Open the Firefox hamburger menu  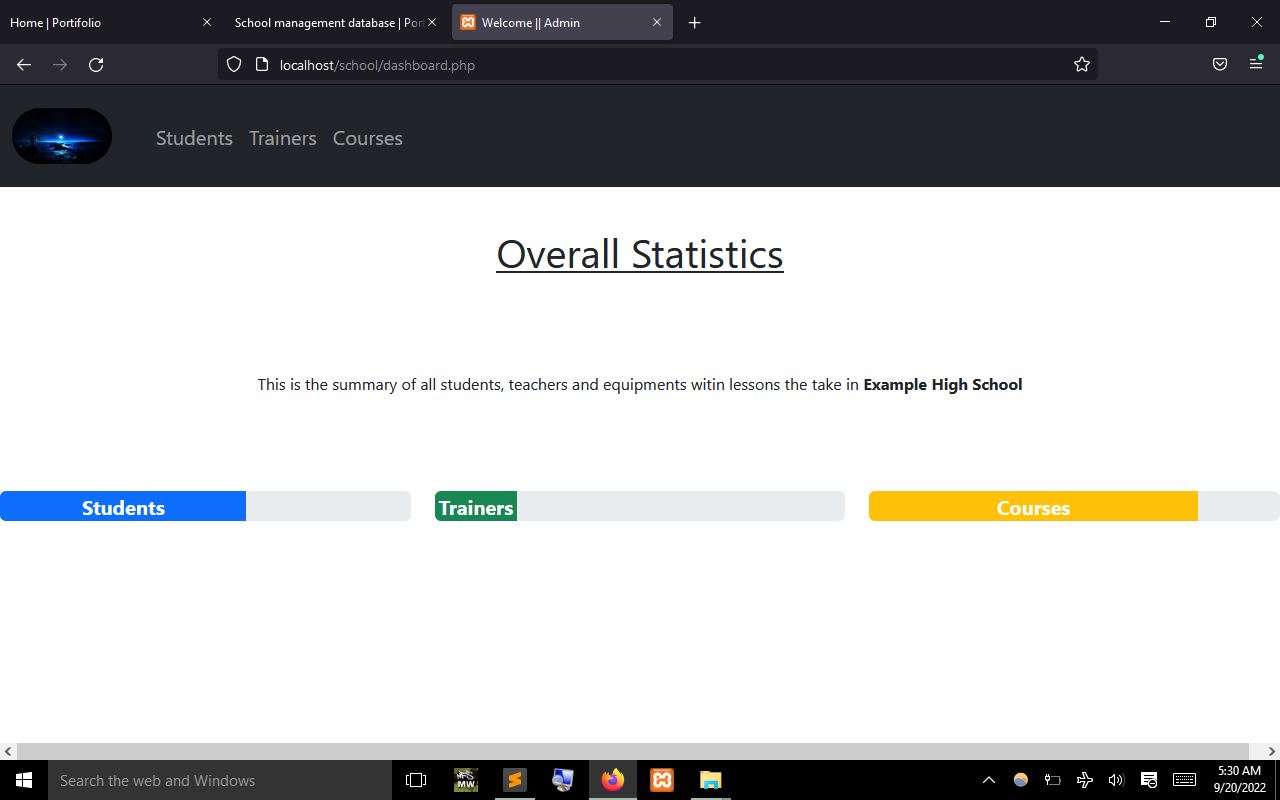[1256, 65]
